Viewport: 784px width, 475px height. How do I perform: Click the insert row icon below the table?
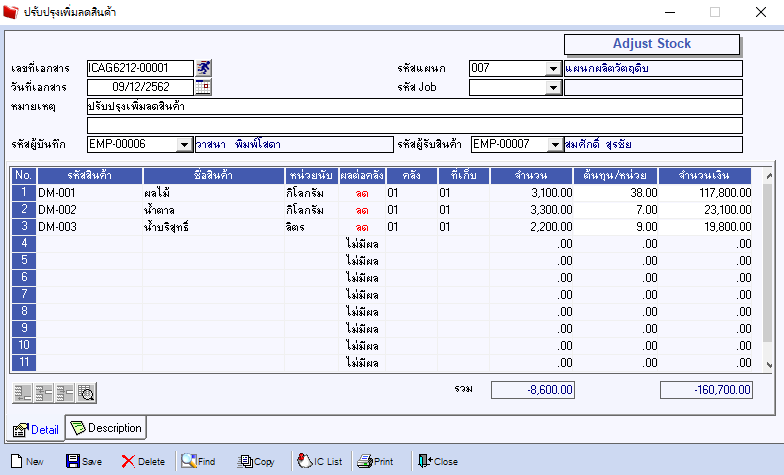[22, 393]
